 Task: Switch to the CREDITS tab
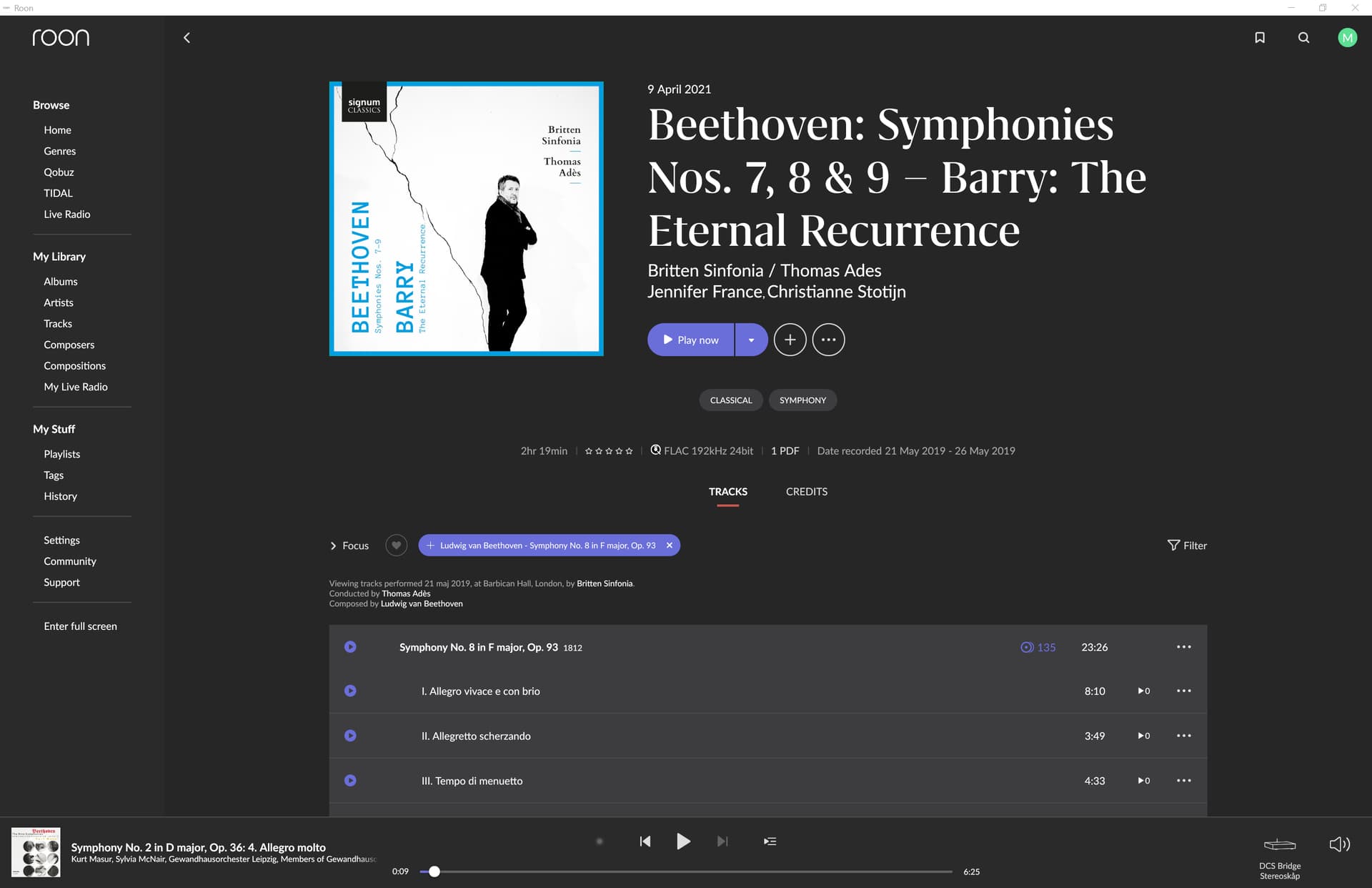807,491
